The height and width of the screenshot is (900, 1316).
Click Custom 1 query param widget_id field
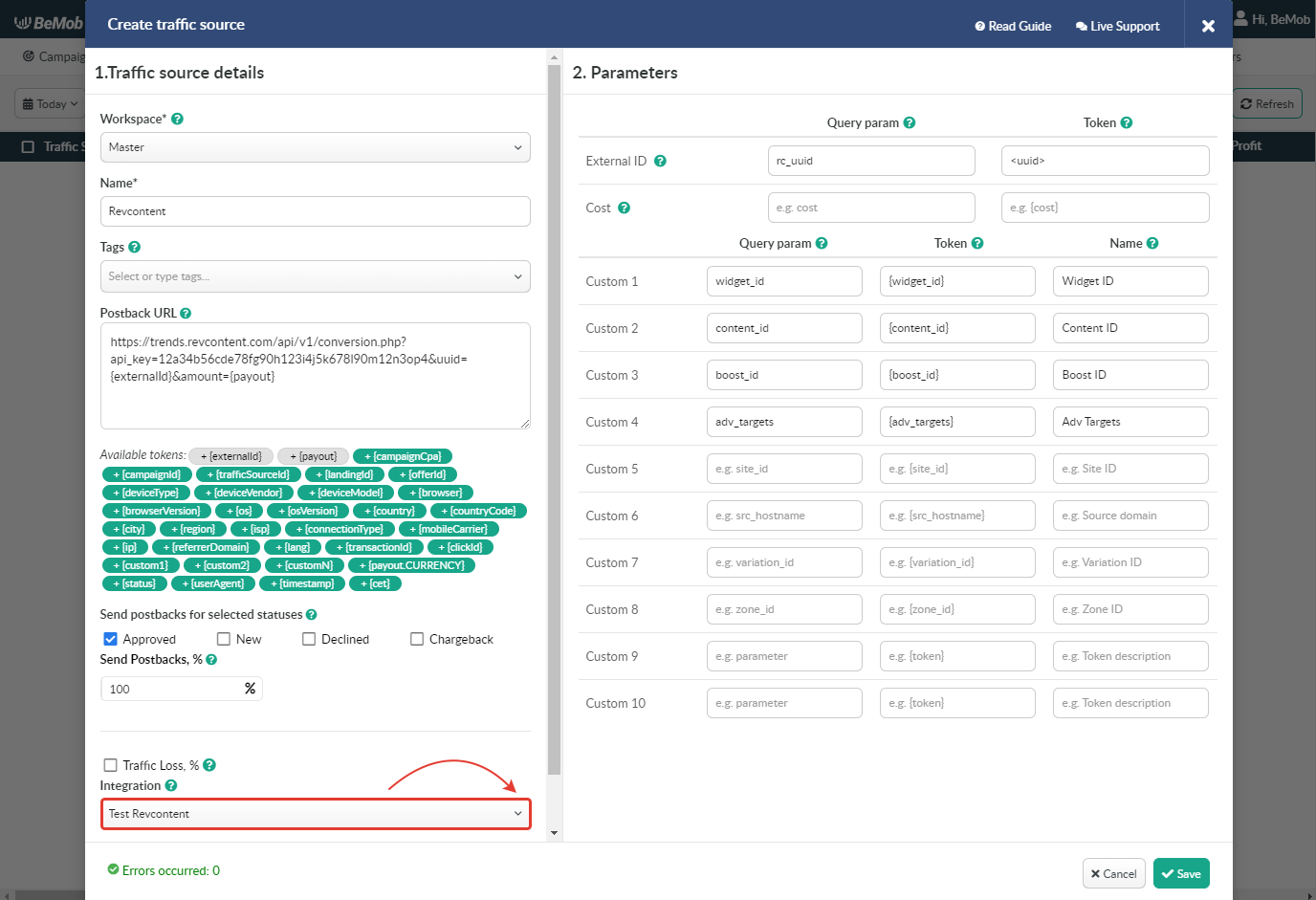784,281
